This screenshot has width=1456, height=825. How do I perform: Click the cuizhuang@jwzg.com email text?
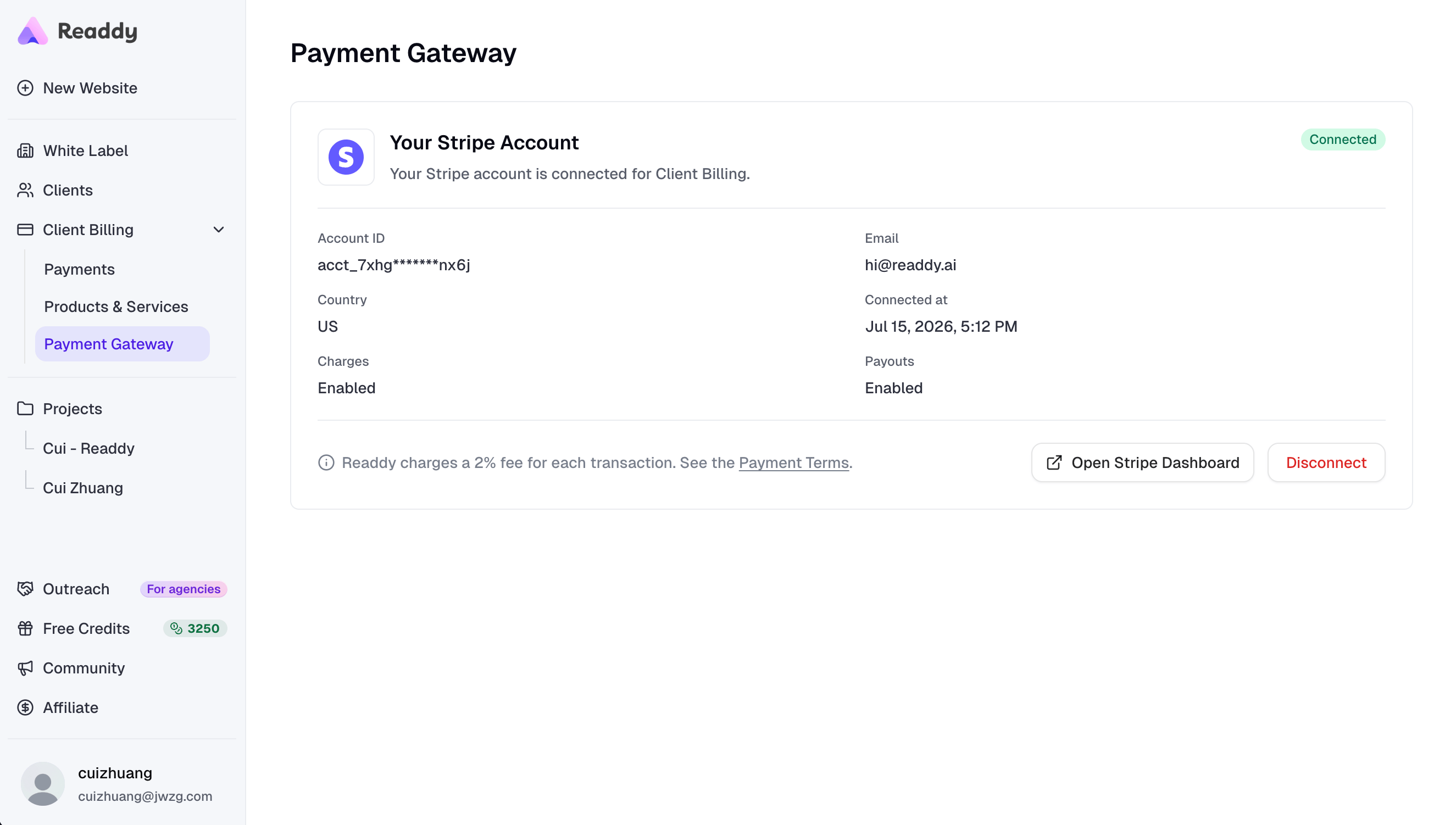(x=145, y=796)
